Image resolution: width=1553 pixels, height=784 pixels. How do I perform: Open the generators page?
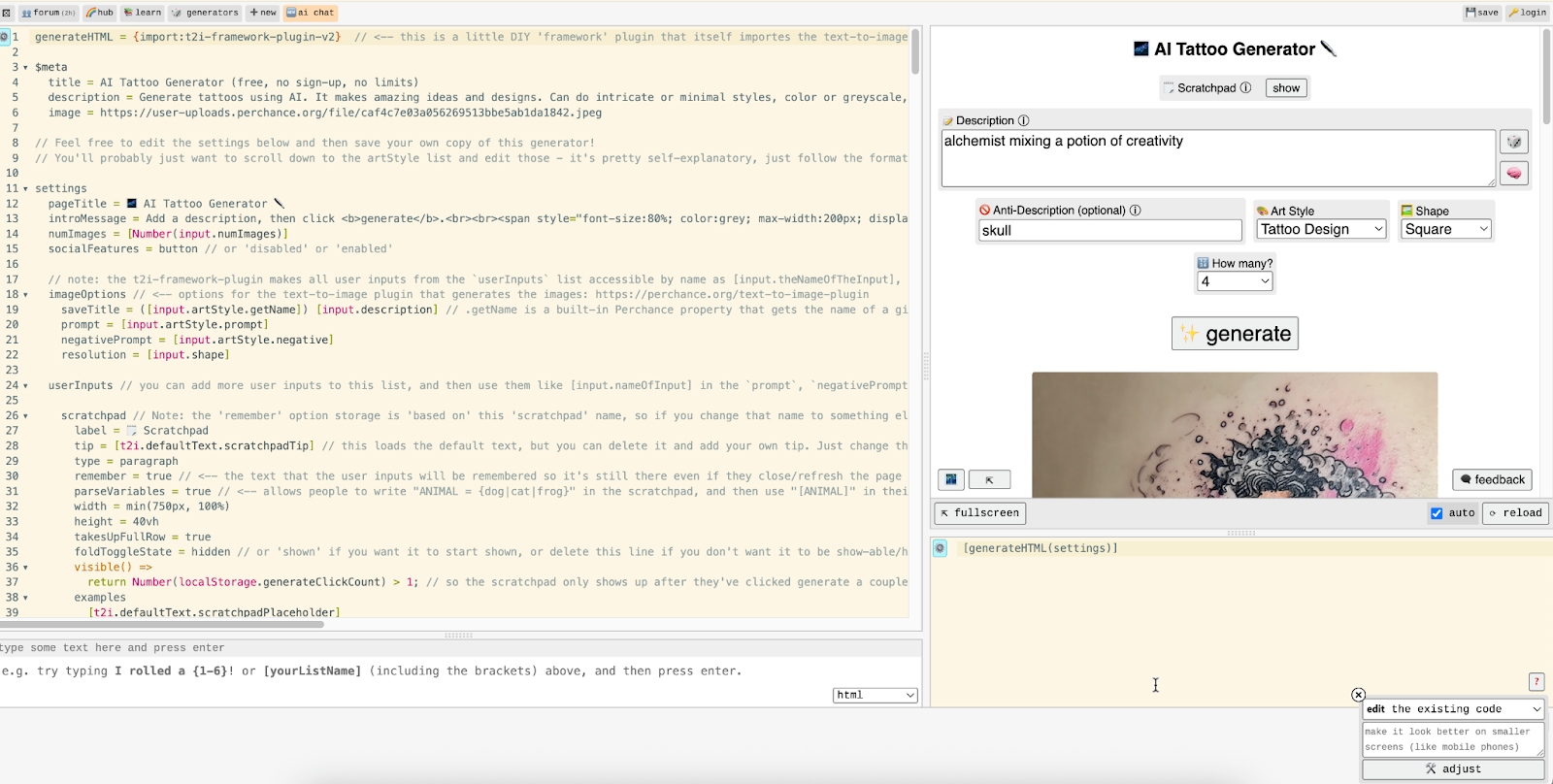click(205, 13)
